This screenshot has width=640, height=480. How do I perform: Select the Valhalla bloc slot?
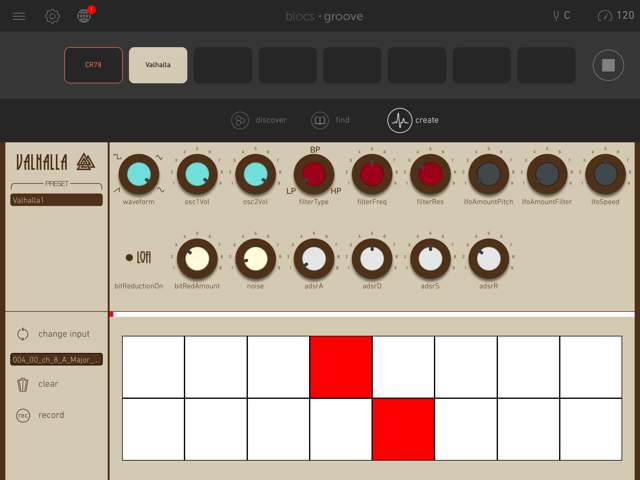click(158, 65)
